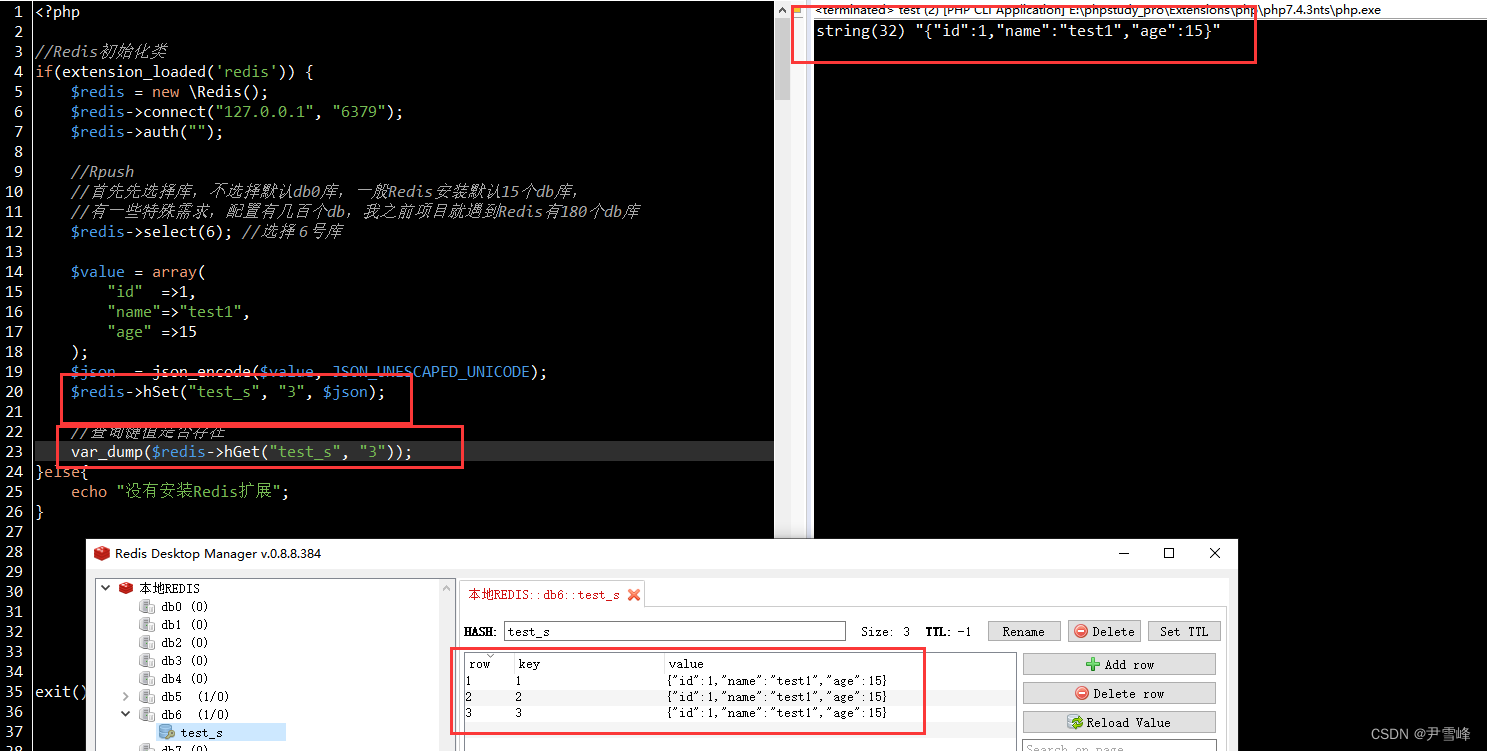Click the key icon beside test_s
Image resolution: width=1487 pixels, height=751 pixels.
click(x=167, y=732)
